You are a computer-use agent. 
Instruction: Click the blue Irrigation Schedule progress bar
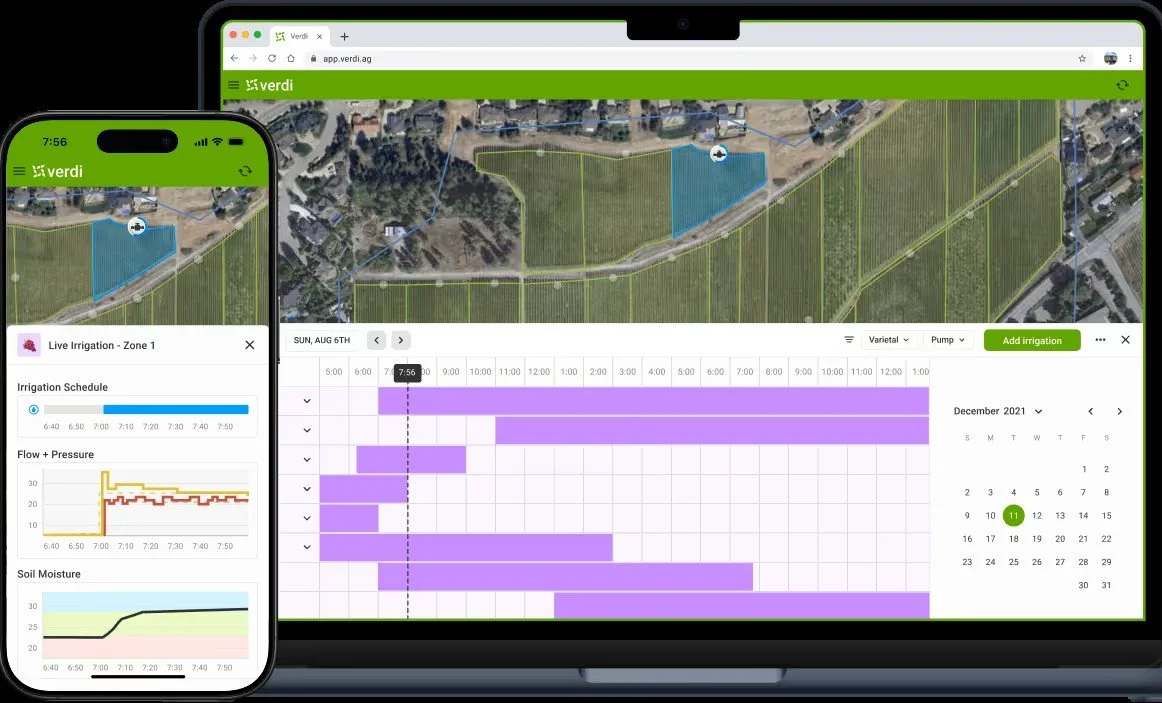[x=176, y=409]
